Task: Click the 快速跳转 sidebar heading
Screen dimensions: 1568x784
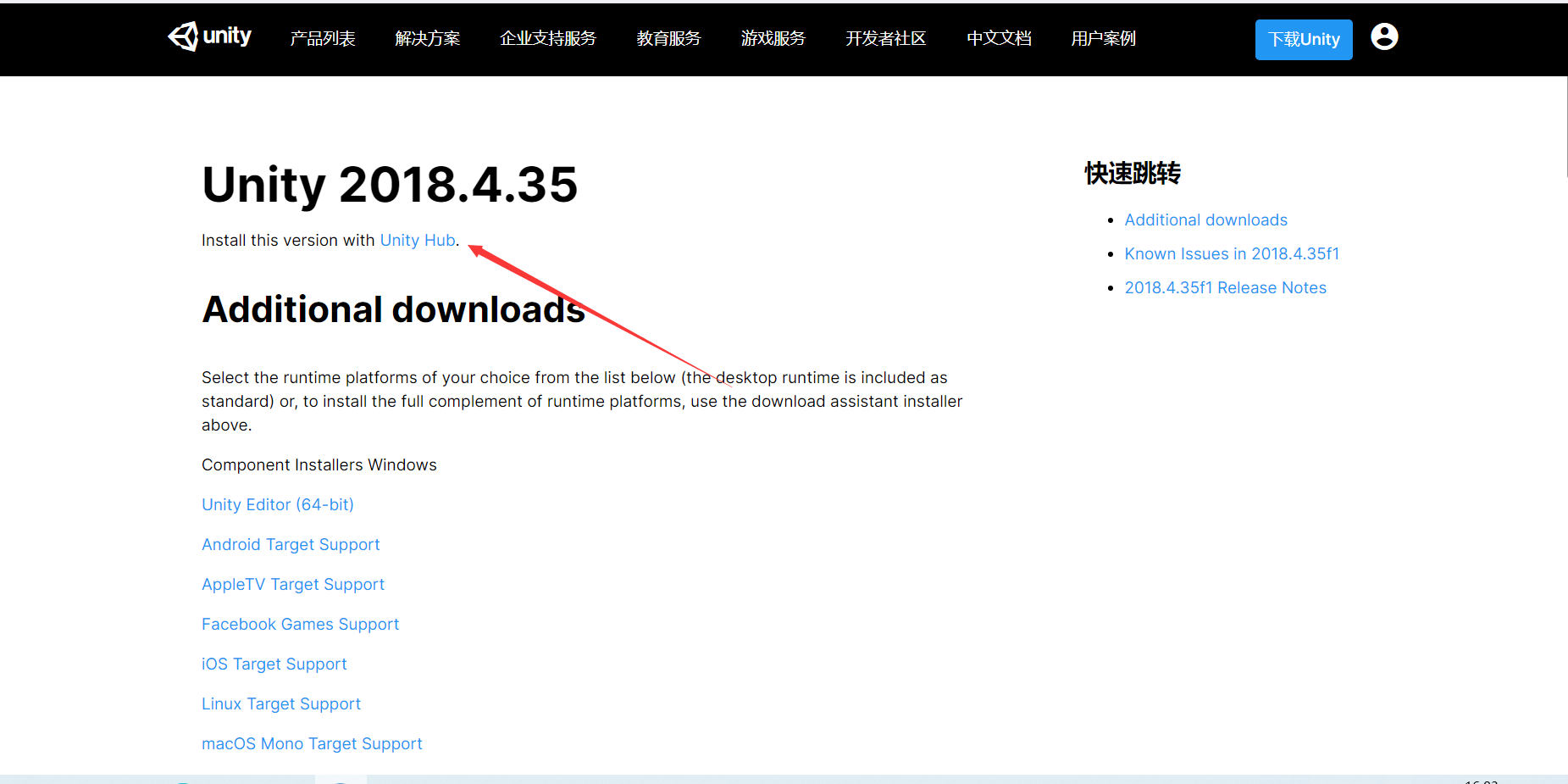Action: [1133, 173]
